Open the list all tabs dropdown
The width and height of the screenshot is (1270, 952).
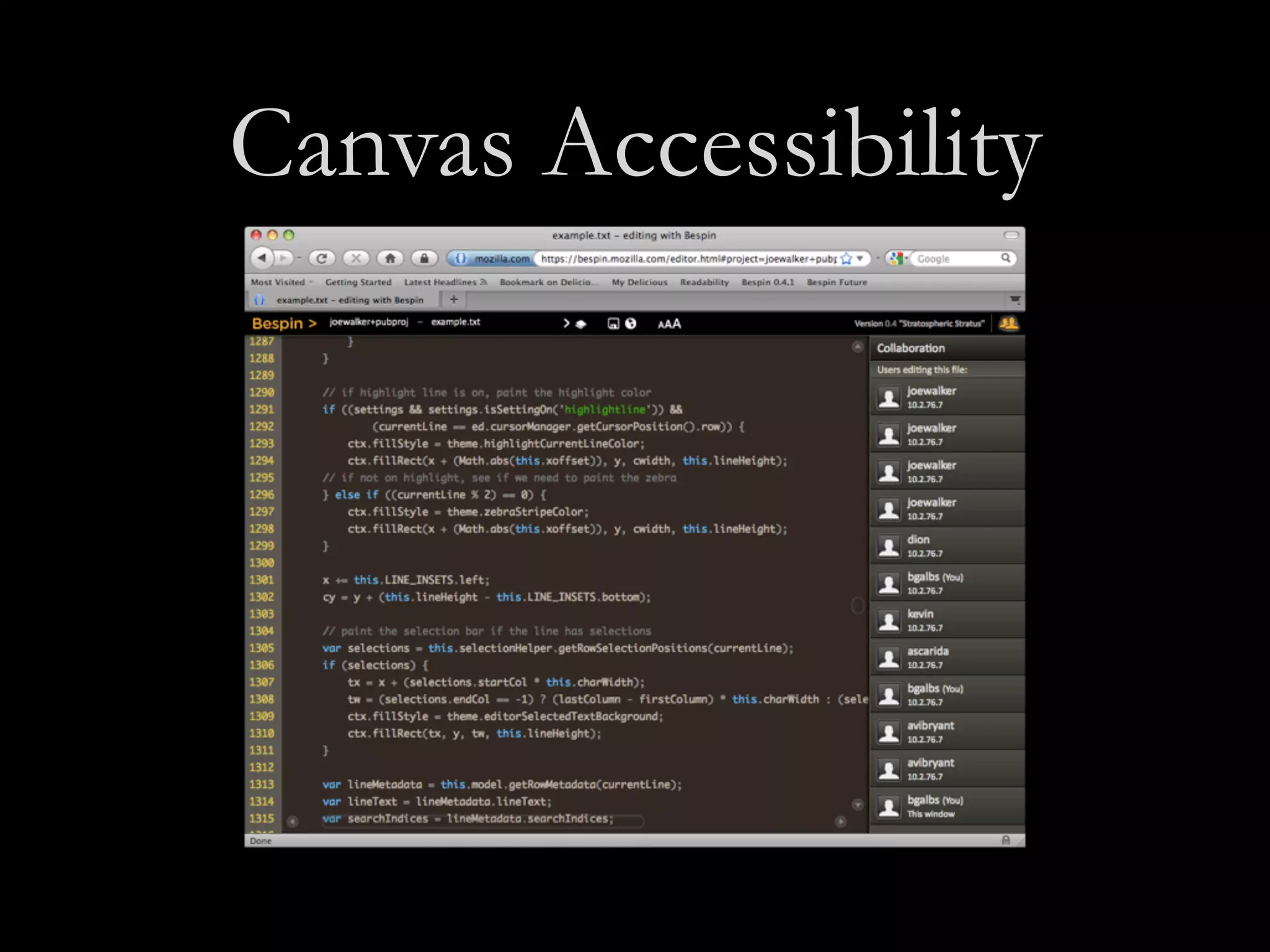click(x=1015, y=300)
